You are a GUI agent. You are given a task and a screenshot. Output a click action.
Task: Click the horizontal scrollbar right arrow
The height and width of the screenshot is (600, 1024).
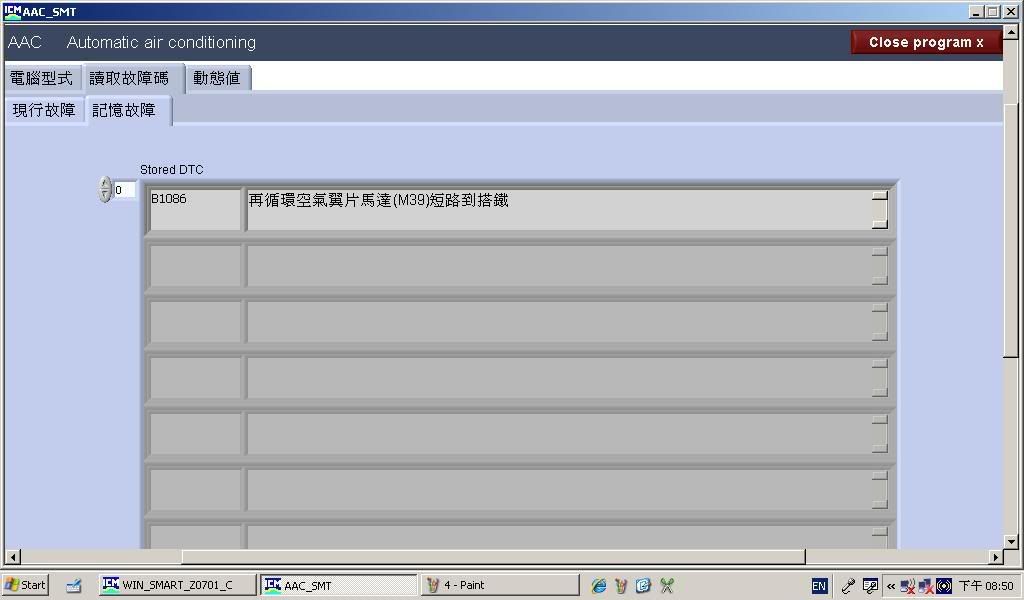pyautogui.click(x=995, y=557)
